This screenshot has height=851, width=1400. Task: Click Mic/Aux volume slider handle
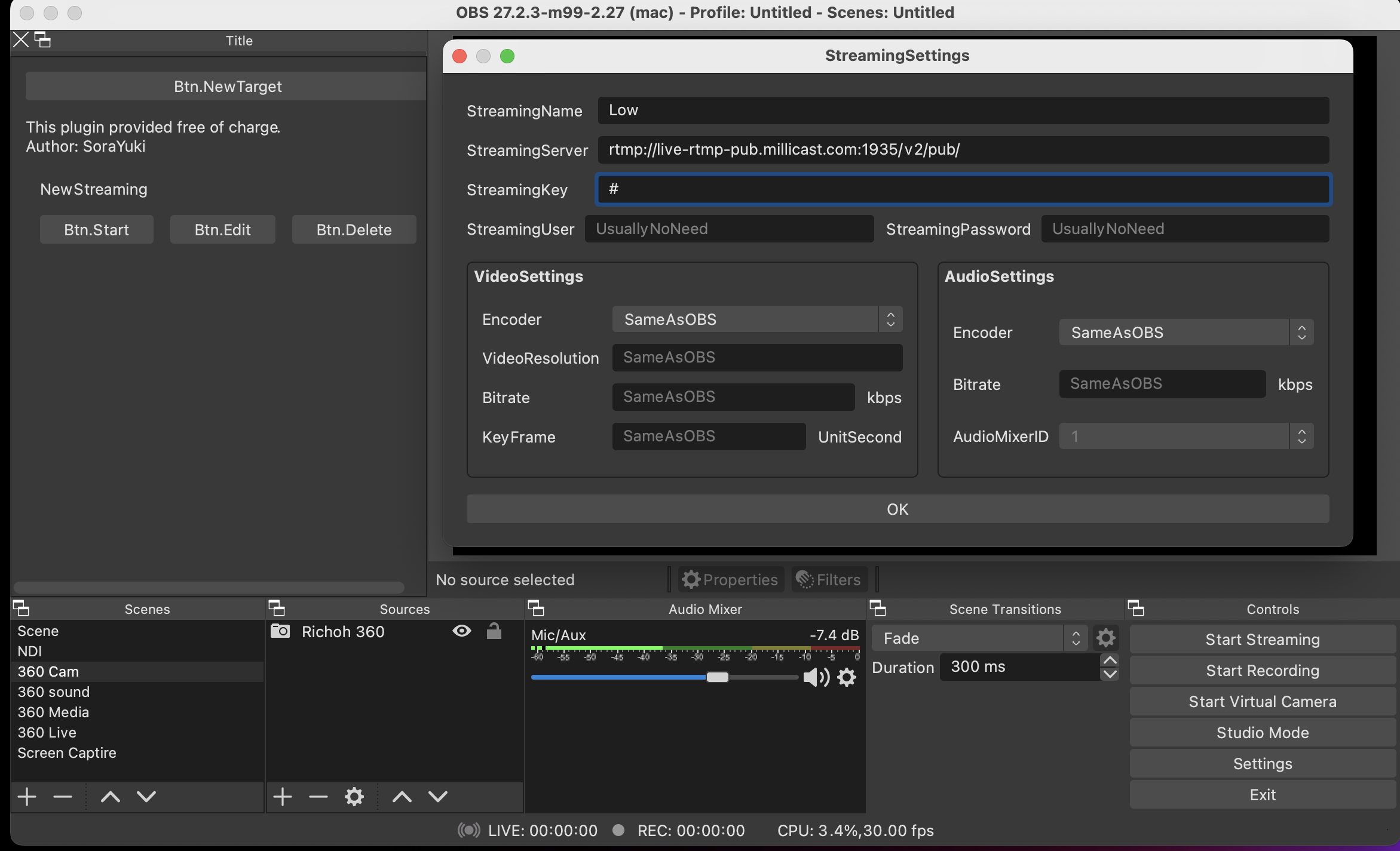pos(717,677)
